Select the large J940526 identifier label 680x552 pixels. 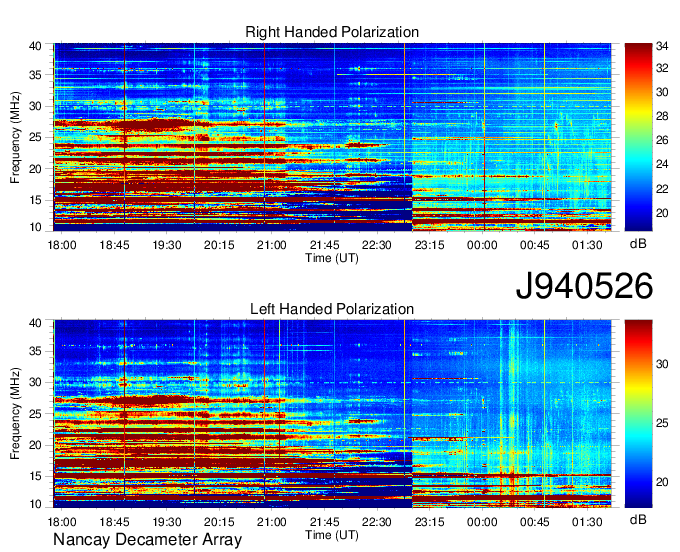pos(584,286)
